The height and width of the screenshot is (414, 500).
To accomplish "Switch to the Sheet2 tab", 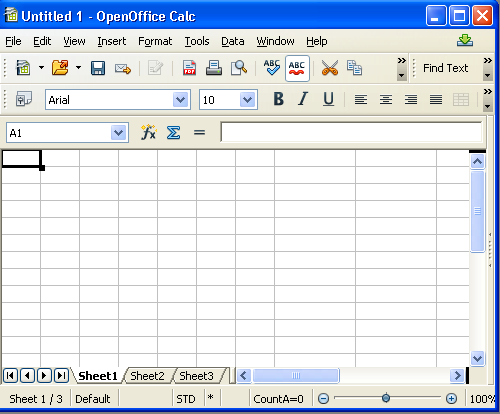I will [x=147, y=376].
